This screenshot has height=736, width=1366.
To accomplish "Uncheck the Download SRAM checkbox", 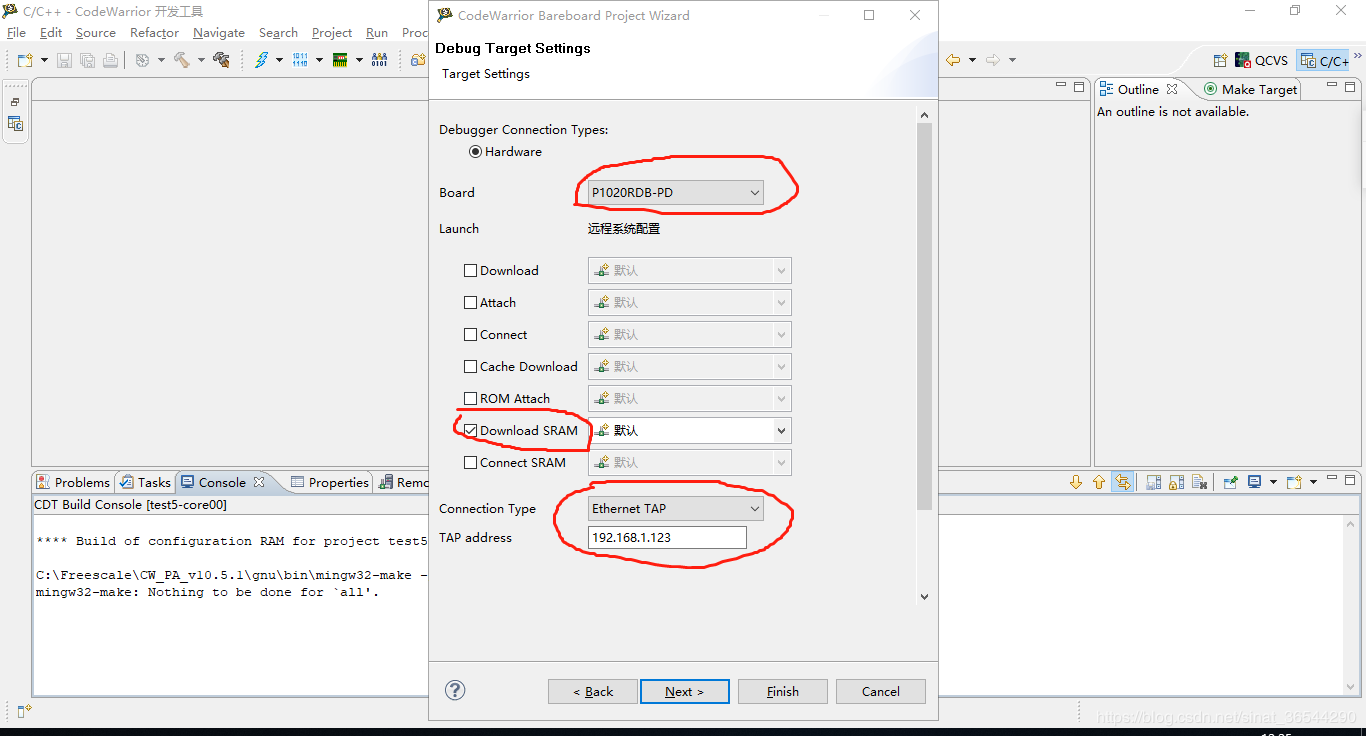I will pyautogui.click(x=471, y=431).
